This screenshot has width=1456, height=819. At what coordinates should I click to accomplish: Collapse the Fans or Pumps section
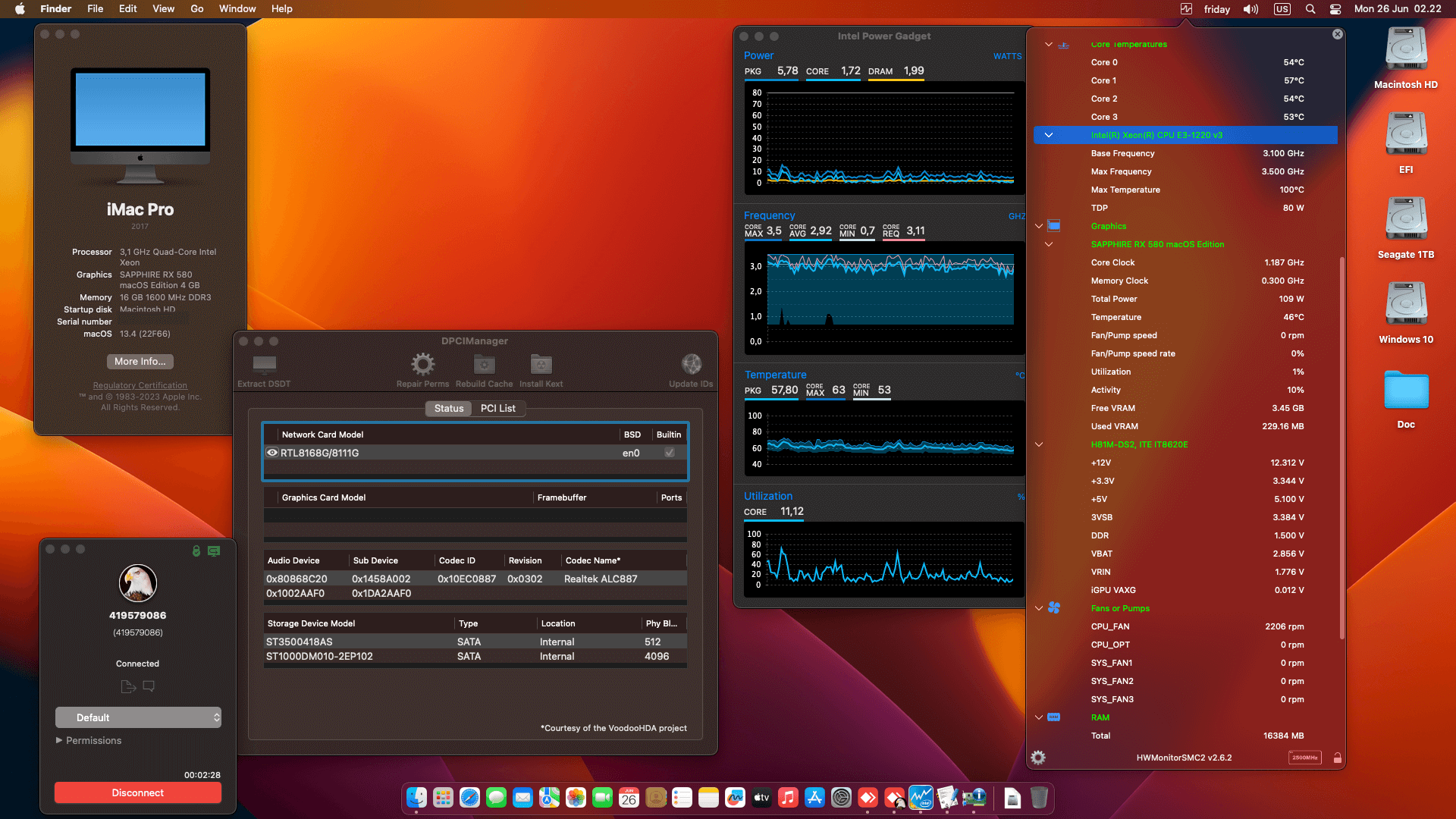click(x=1038, y=608)
